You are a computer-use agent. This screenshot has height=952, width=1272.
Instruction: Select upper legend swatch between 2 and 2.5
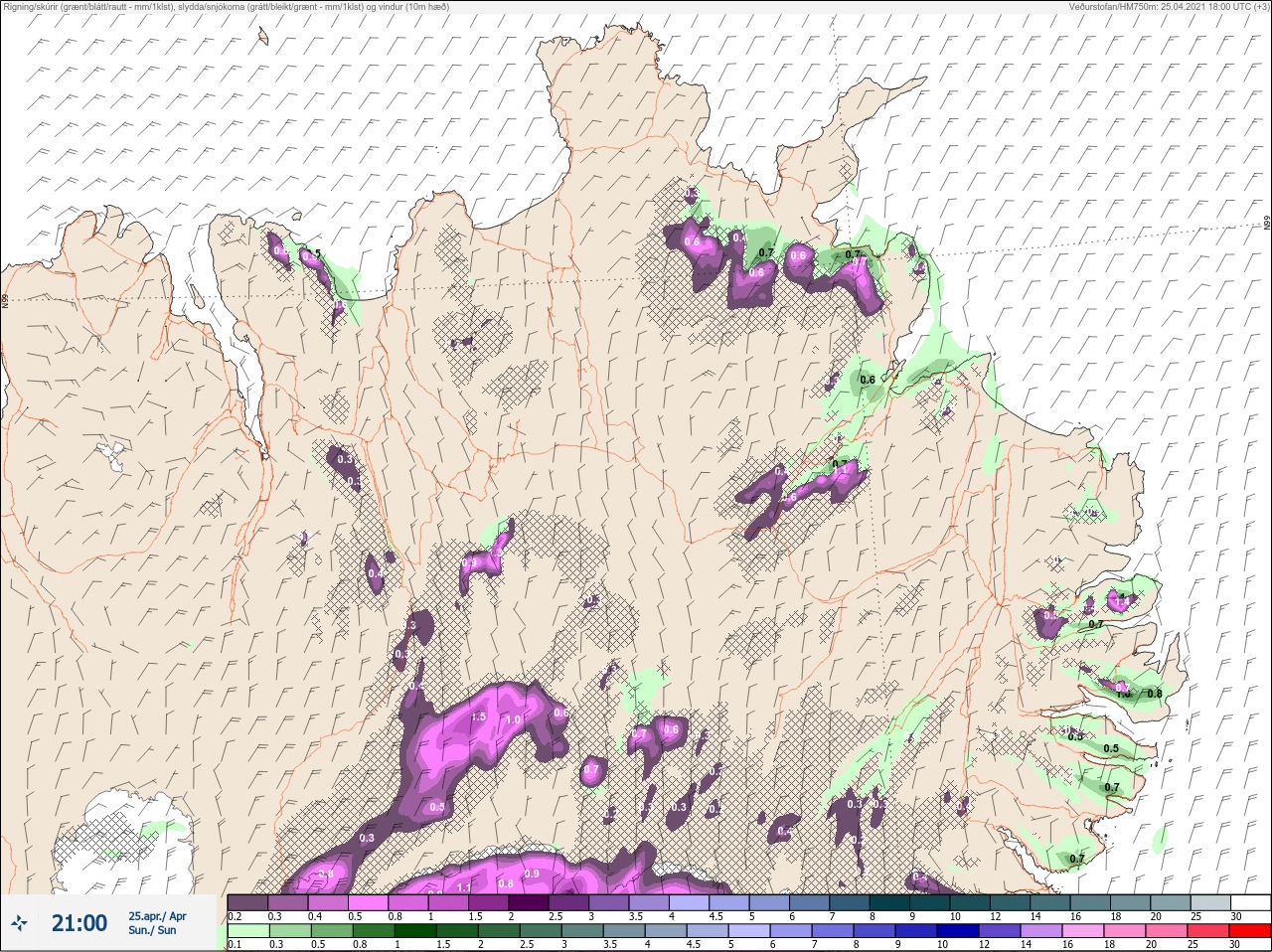click(529, 902)
